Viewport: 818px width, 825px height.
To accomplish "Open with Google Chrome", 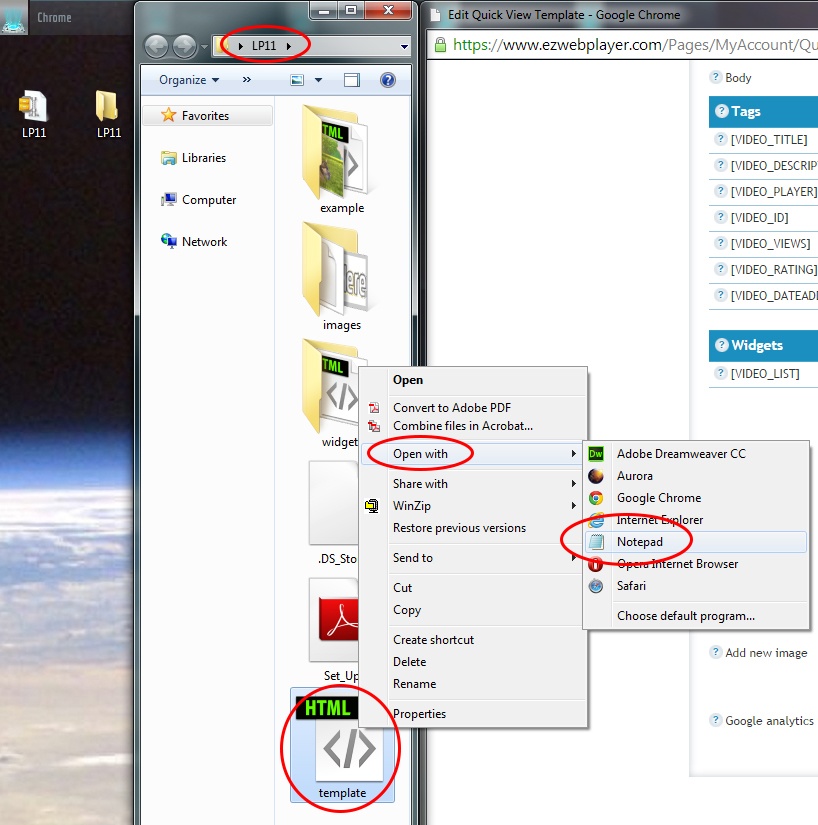I will (696, 498).
